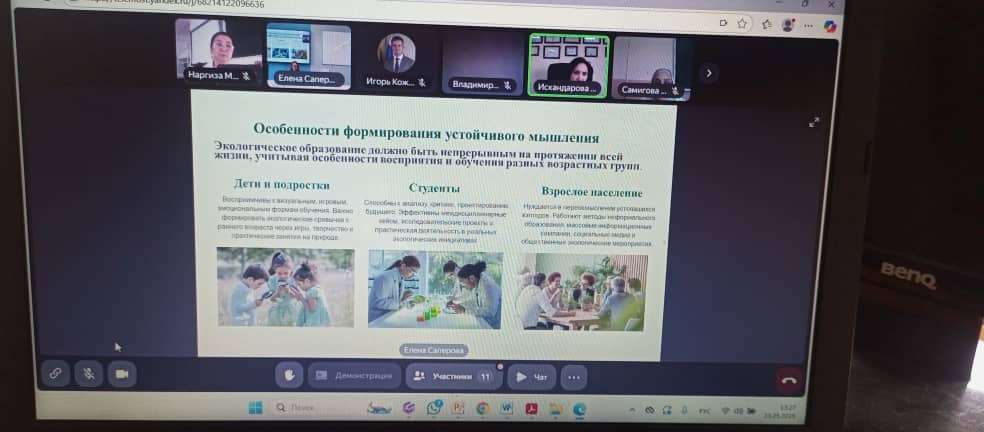The height and width of the screenshot is (432, 984).
Task: Click the participants count badge 11
Action: point(484,377)
